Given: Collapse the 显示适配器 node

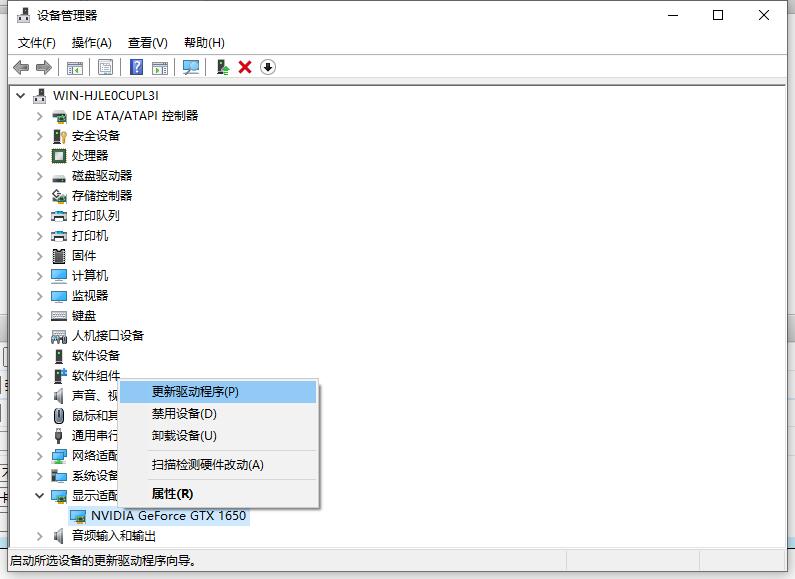Looking at the screenshot, I should tap(40, 495).
